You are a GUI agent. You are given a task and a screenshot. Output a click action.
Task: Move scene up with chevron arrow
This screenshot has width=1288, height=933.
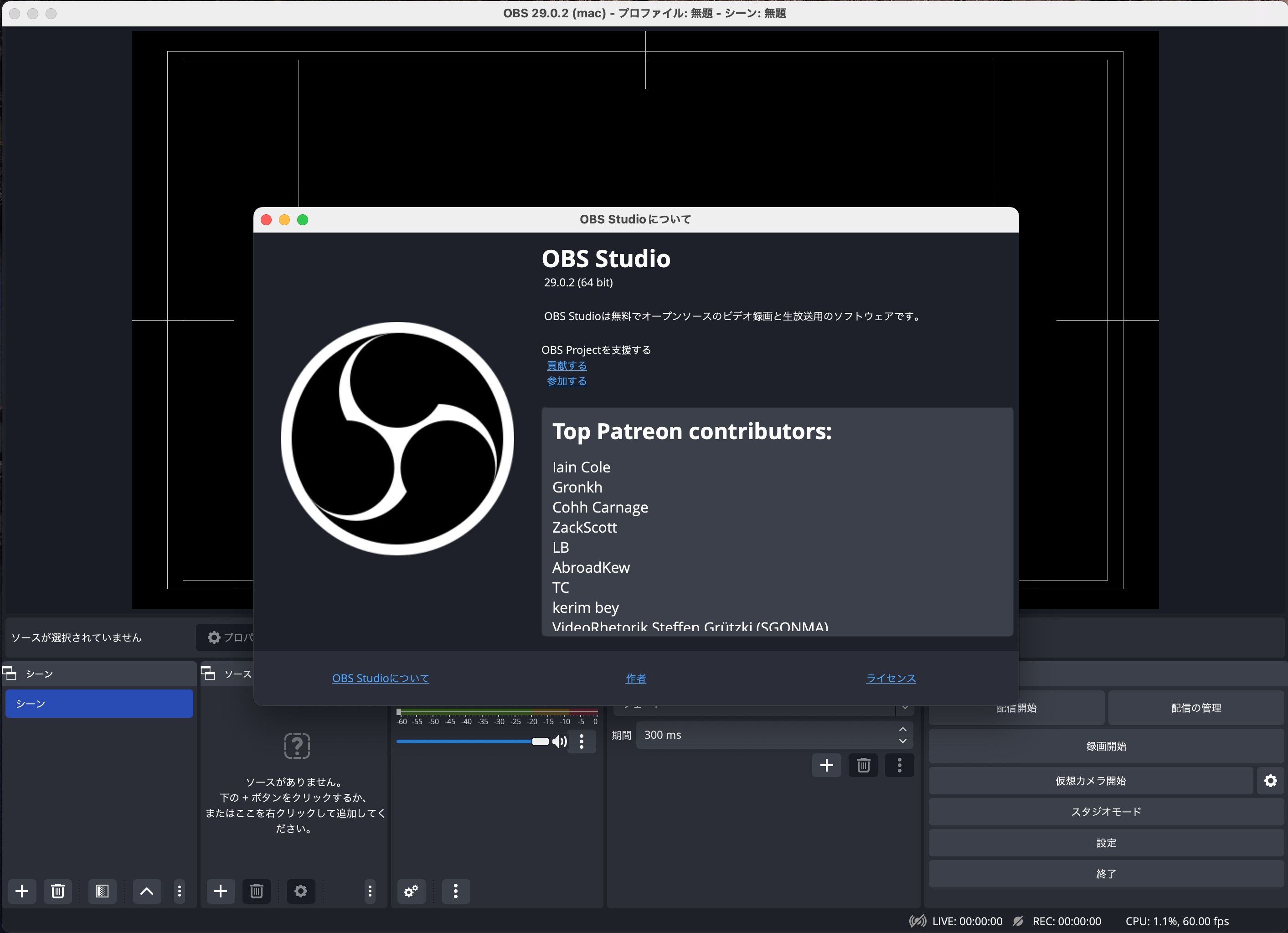pos(146,891)
